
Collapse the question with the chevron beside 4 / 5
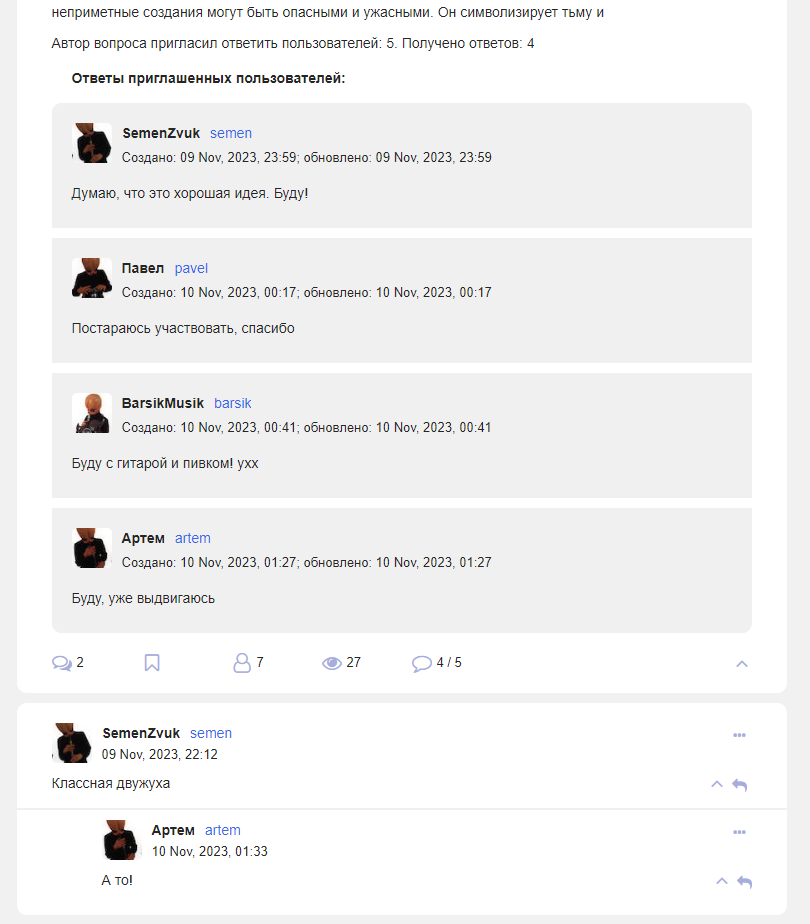point(742,664)
